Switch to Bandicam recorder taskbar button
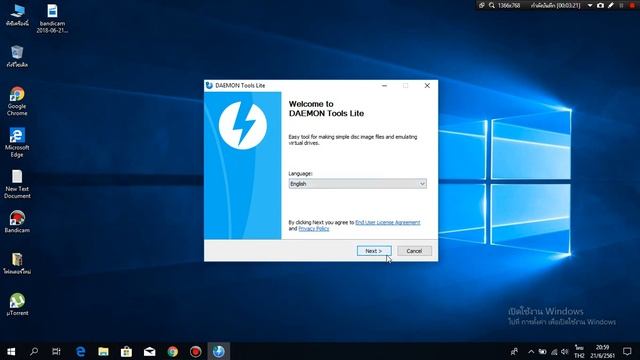 click(196, 351)
